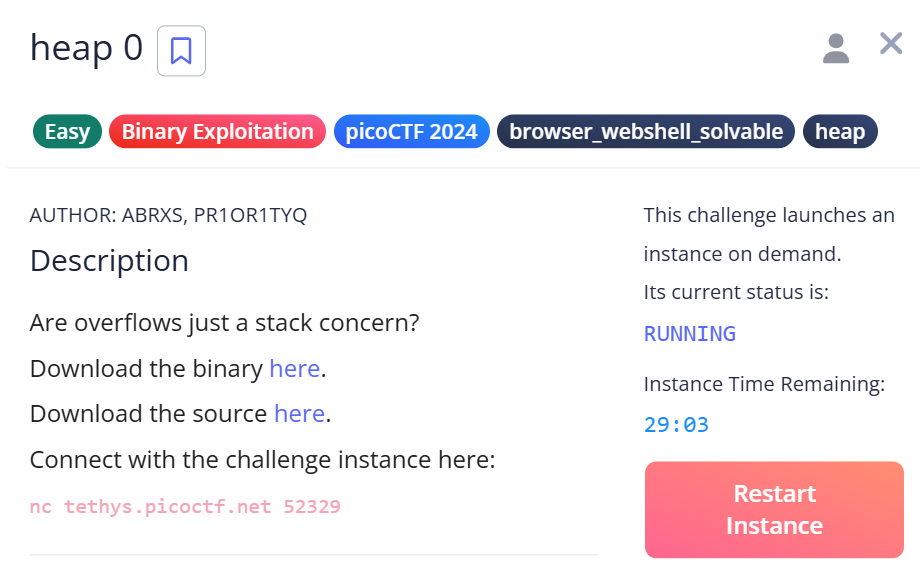Click the user profile icon
The image size is (920, 571).
[835, 48]
